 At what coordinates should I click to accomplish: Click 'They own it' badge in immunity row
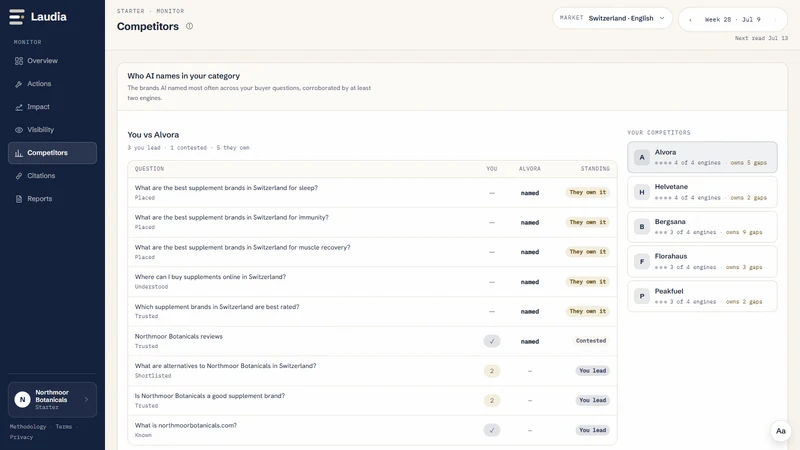[588, 222]
